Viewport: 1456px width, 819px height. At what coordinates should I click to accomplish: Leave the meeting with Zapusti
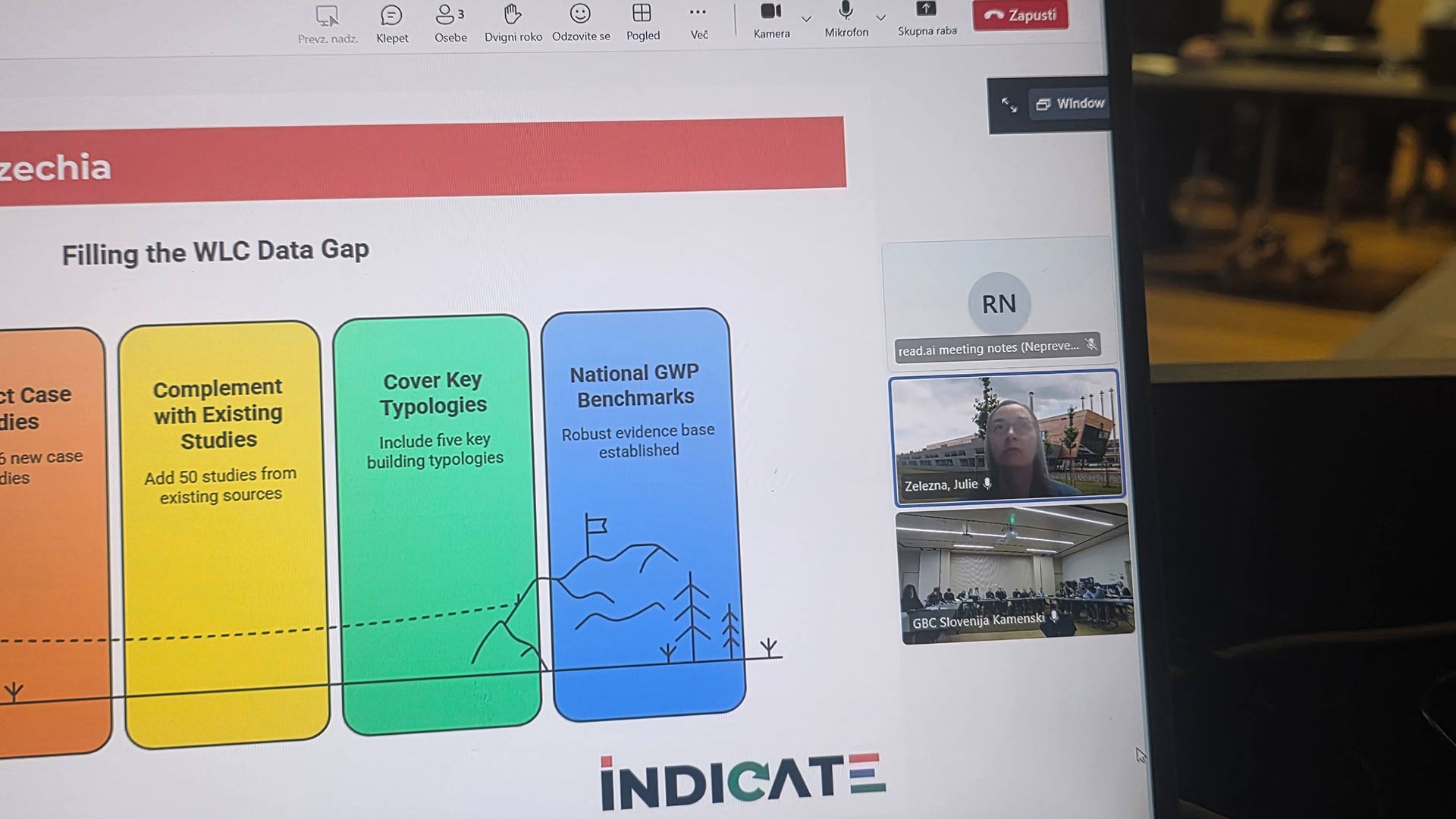(1021, 14)
